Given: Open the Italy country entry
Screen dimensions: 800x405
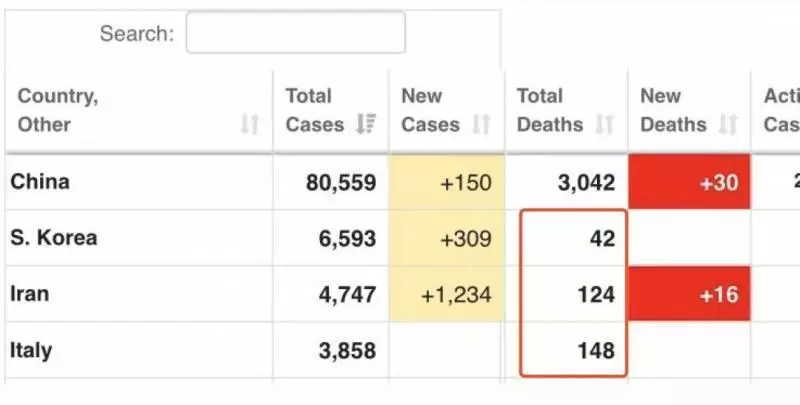Looking at the screenshot, I should point(31,350).
